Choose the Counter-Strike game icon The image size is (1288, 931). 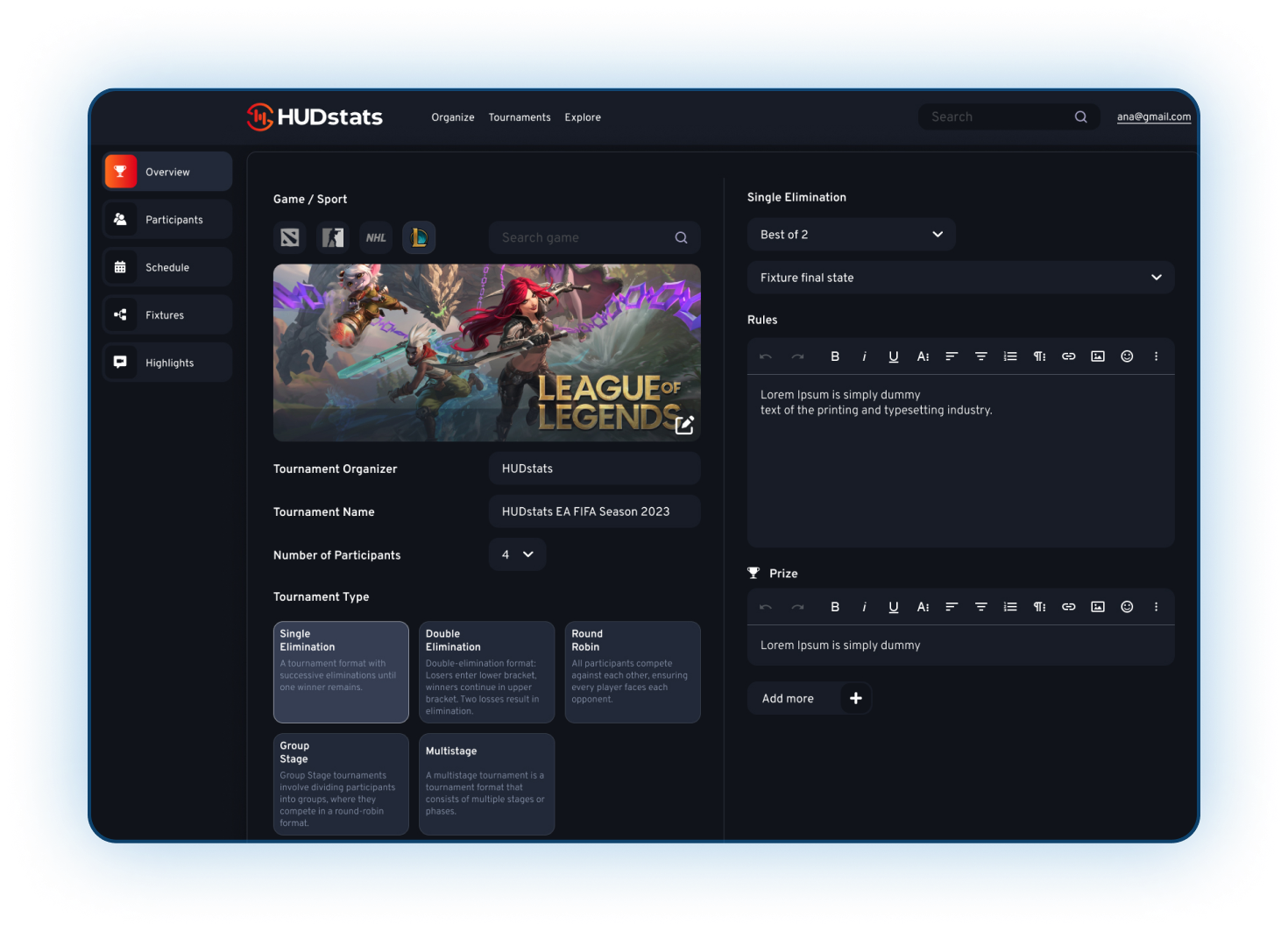(333, 237)
